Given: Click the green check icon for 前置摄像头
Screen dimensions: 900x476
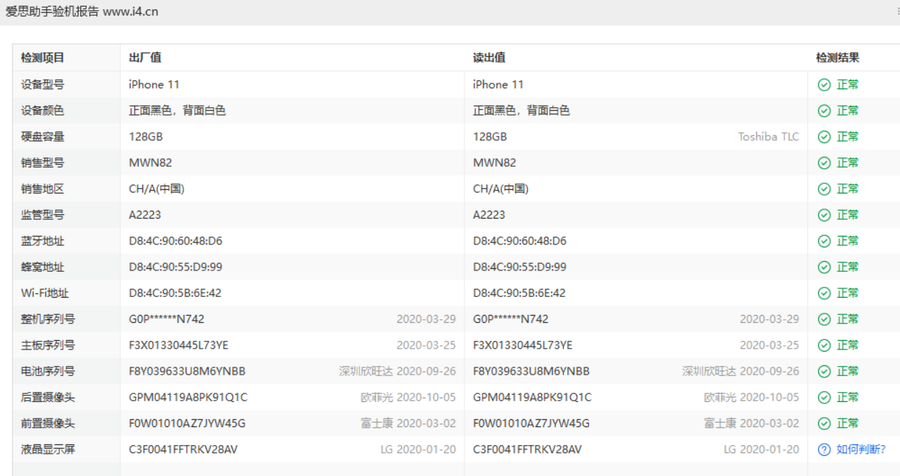Looking at the screenshot, I should [x=824, y=423].
